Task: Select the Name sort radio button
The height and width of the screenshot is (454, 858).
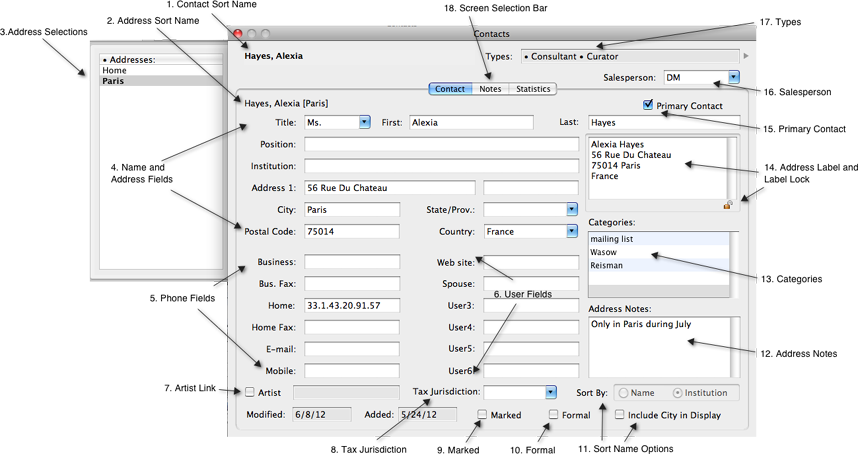Action: point(624,393)
